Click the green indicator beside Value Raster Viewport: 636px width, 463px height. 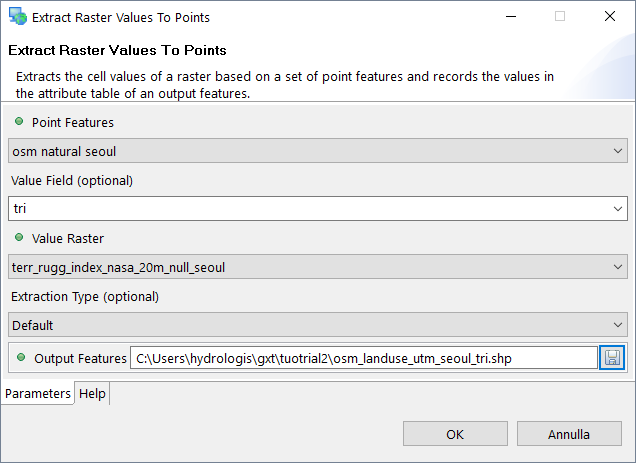[20, 237]
